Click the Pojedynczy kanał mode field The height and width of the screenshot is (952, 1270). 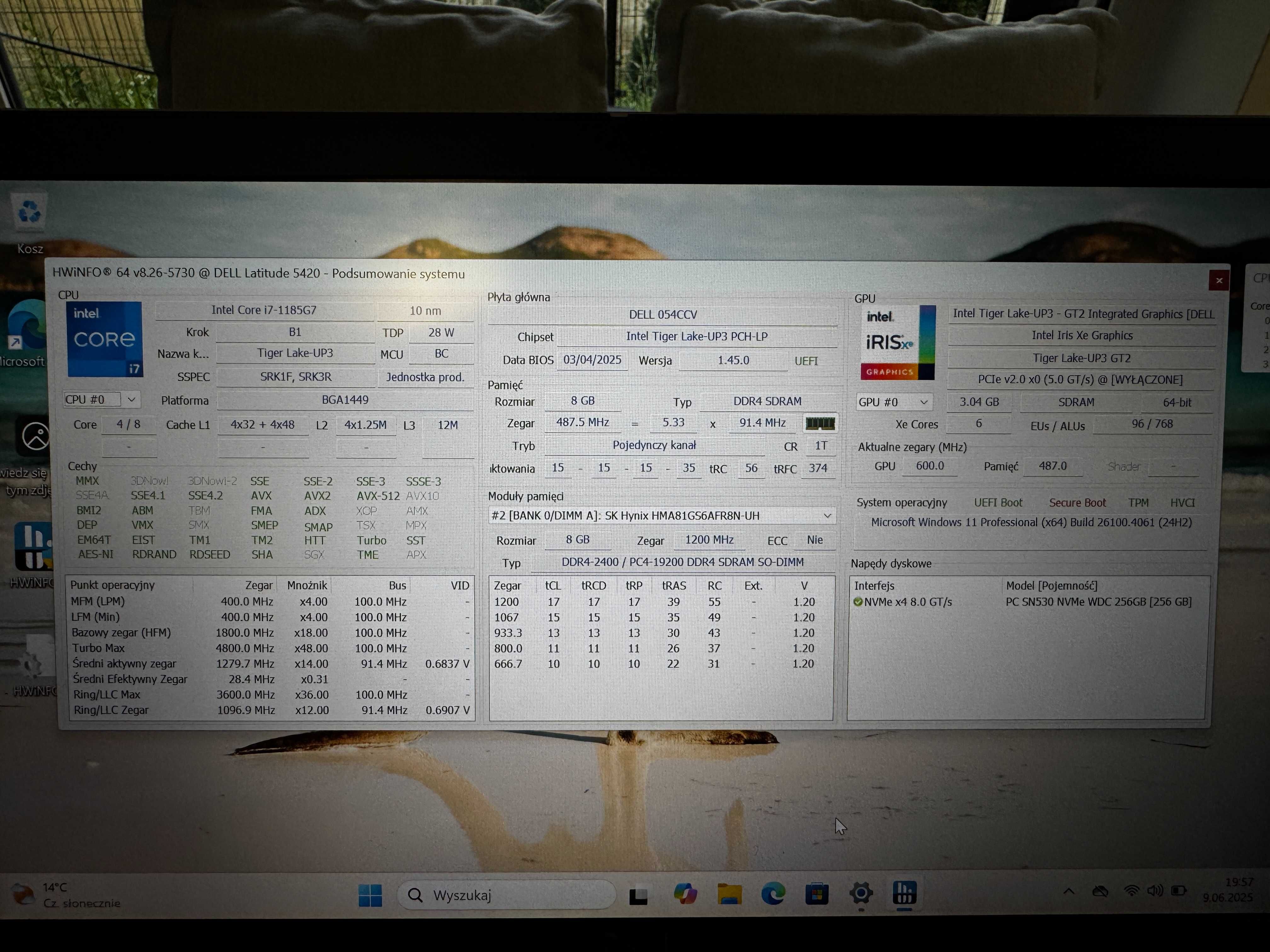coord(655,446)
